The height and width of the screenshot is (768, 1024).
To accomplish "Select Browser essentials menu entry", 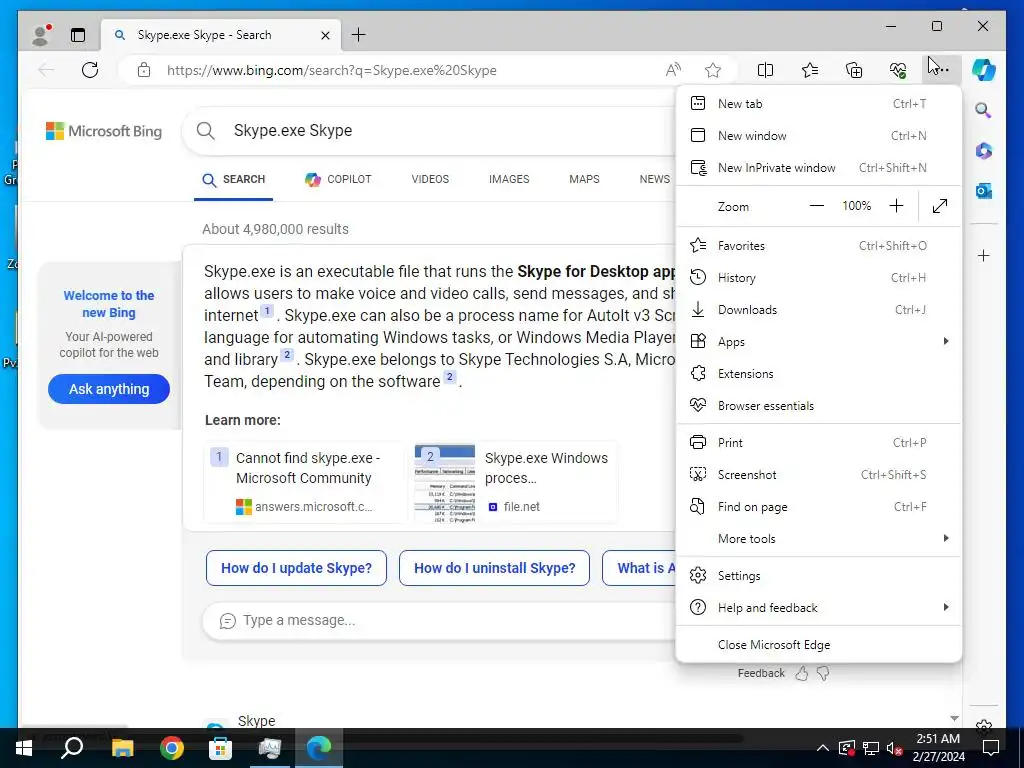I will (818, 406).
